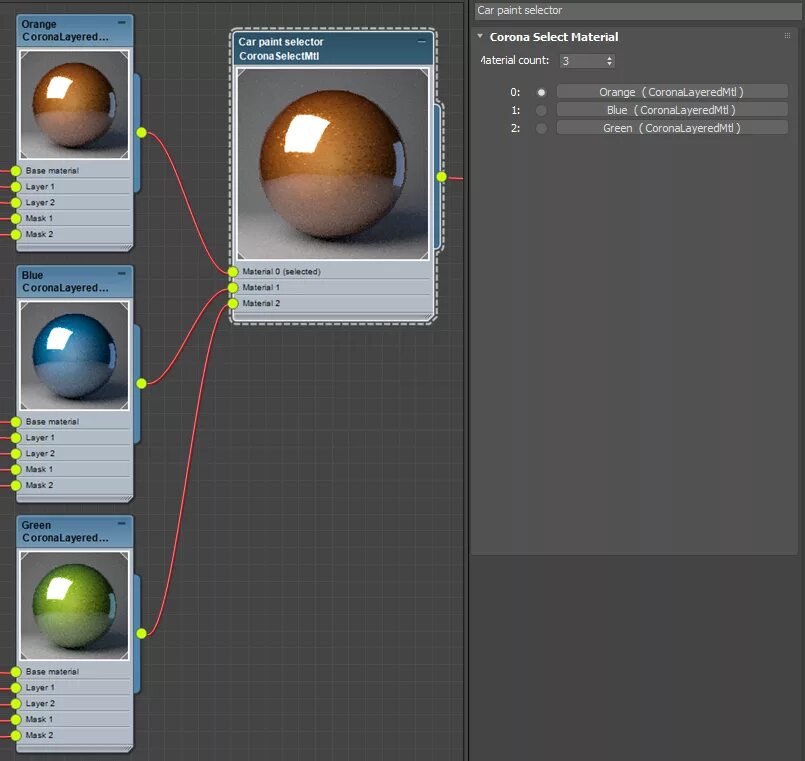Image resolution: width=805 pixels, height=761 pixels.
Task: Click the Layer 2 input socket on the Green node
Action: tap(15, 703)
